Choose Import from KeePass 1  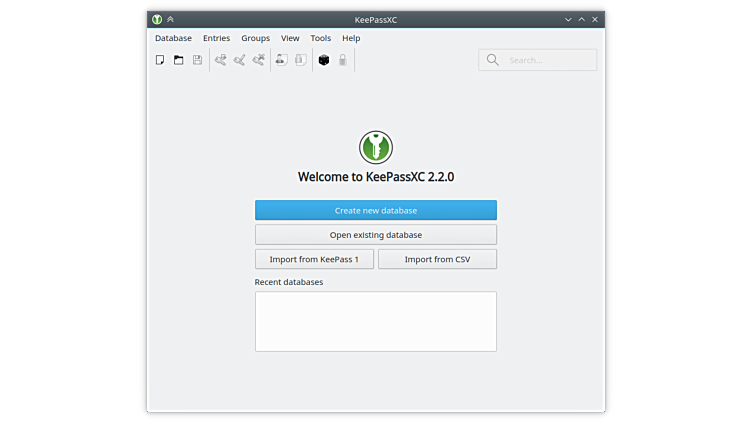pyautogui.click(x=314, y=259)
